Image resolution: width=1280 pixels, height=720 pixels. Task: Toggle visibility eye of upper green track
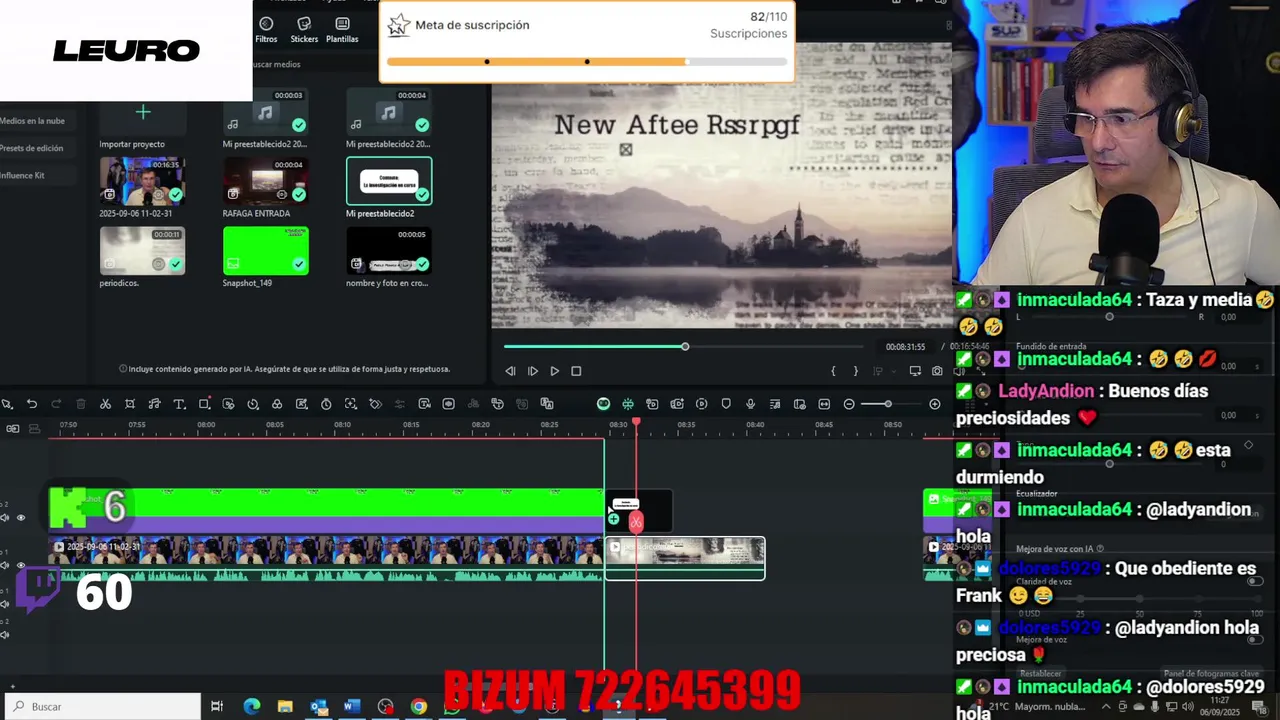coord(21,518)
